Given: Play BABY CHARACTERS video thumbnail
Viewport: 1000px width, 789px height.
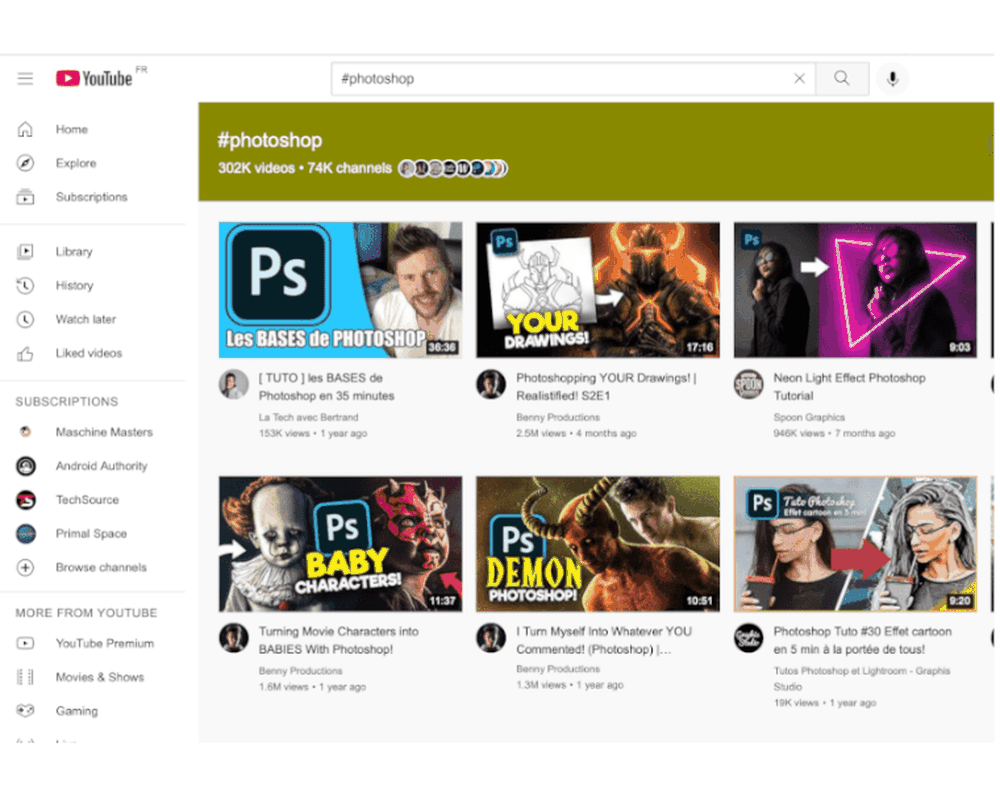Looking at the screenshot, I should [x=341, y=543].
